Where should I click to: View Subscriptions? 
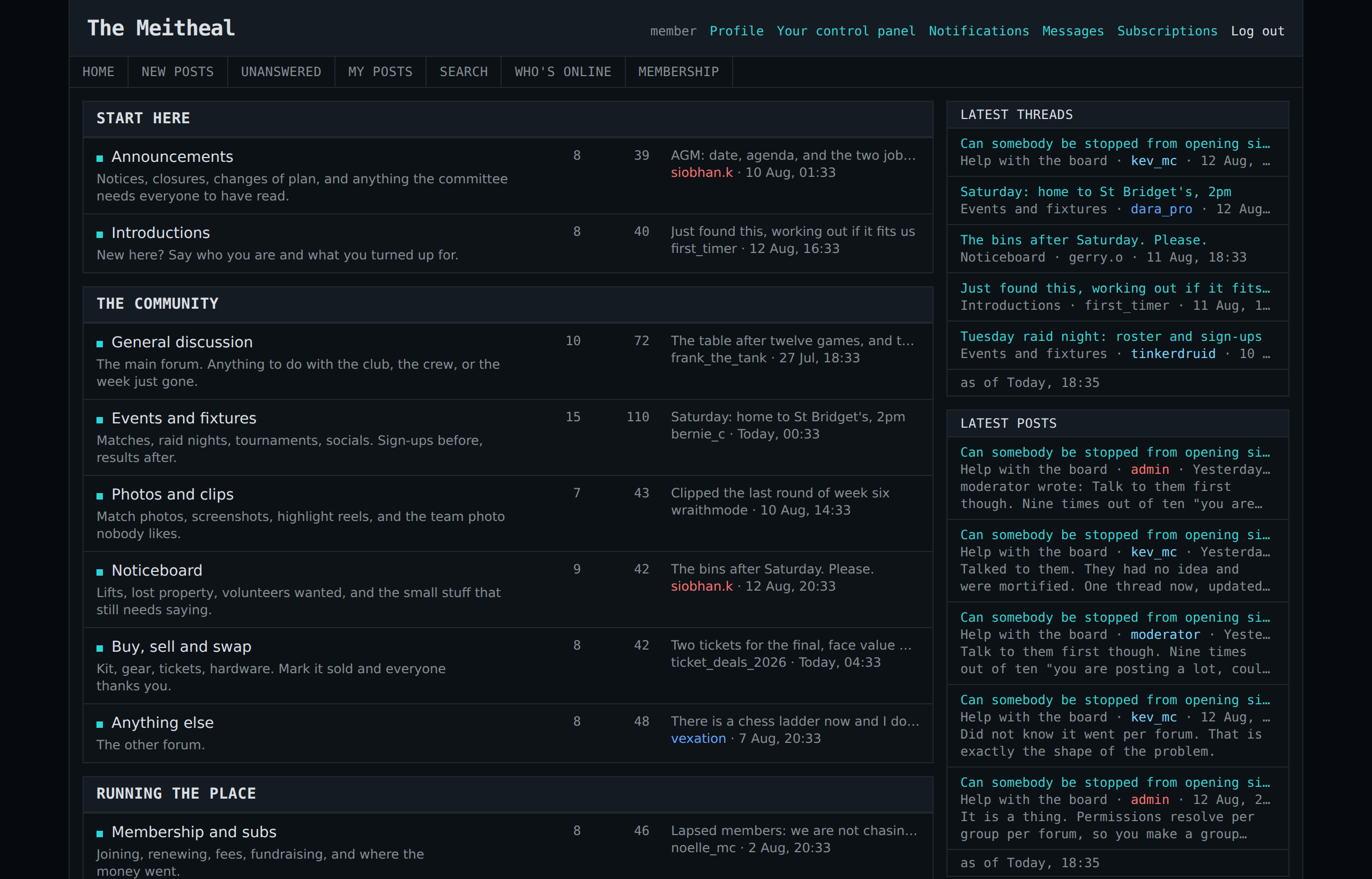tap(1167, 31)
